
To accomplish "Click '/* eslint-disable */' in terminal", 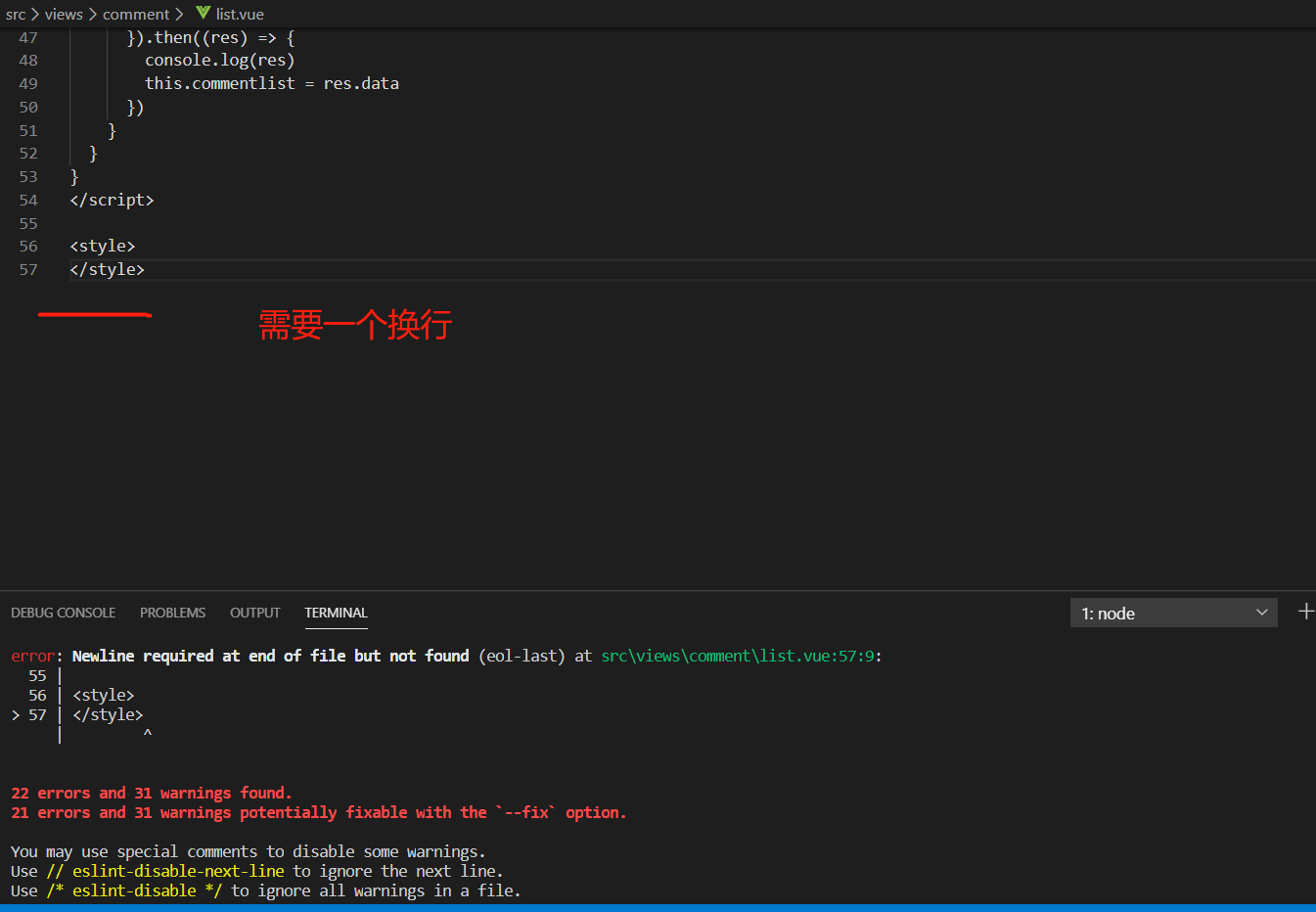I will 134,890.
